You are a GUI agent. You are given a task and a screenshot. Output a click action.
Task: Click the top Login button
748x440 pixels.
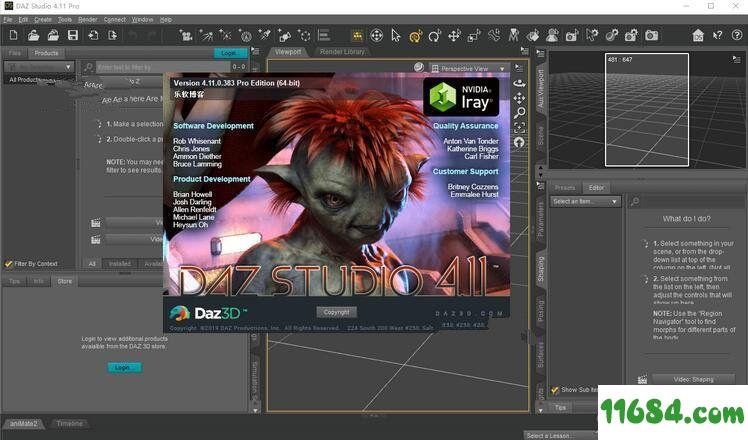coord(229,53)
